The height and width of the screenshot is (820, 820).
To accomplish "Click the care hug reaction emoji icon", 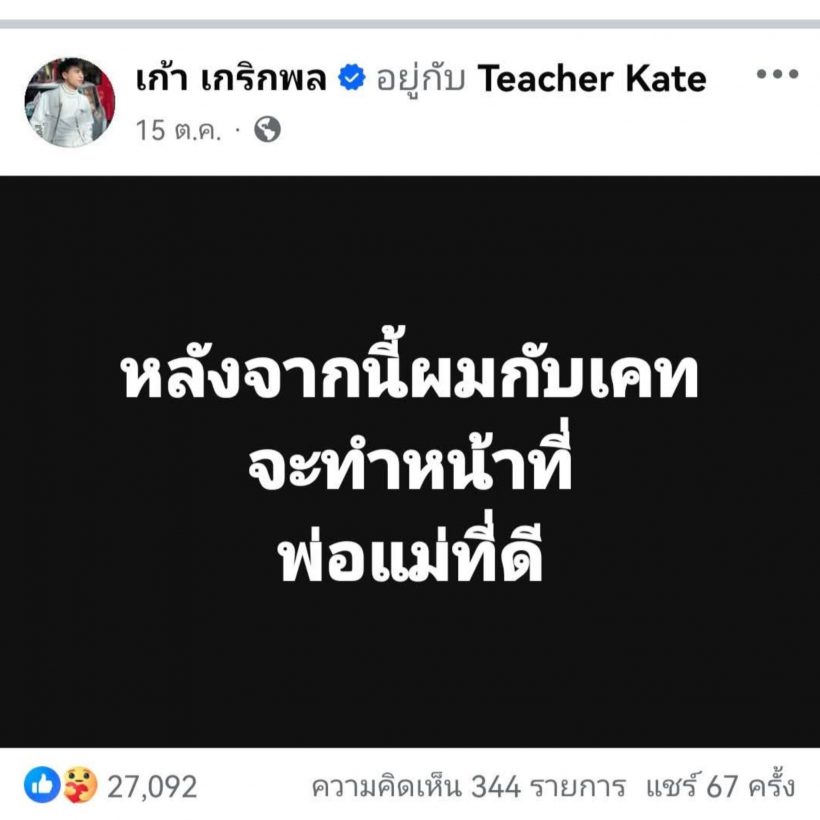I will (80, 784).
